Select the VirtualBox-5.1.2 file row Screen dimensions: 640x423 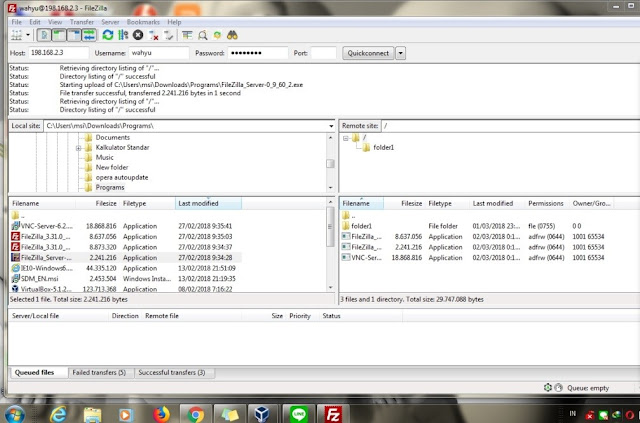(127, 289)
